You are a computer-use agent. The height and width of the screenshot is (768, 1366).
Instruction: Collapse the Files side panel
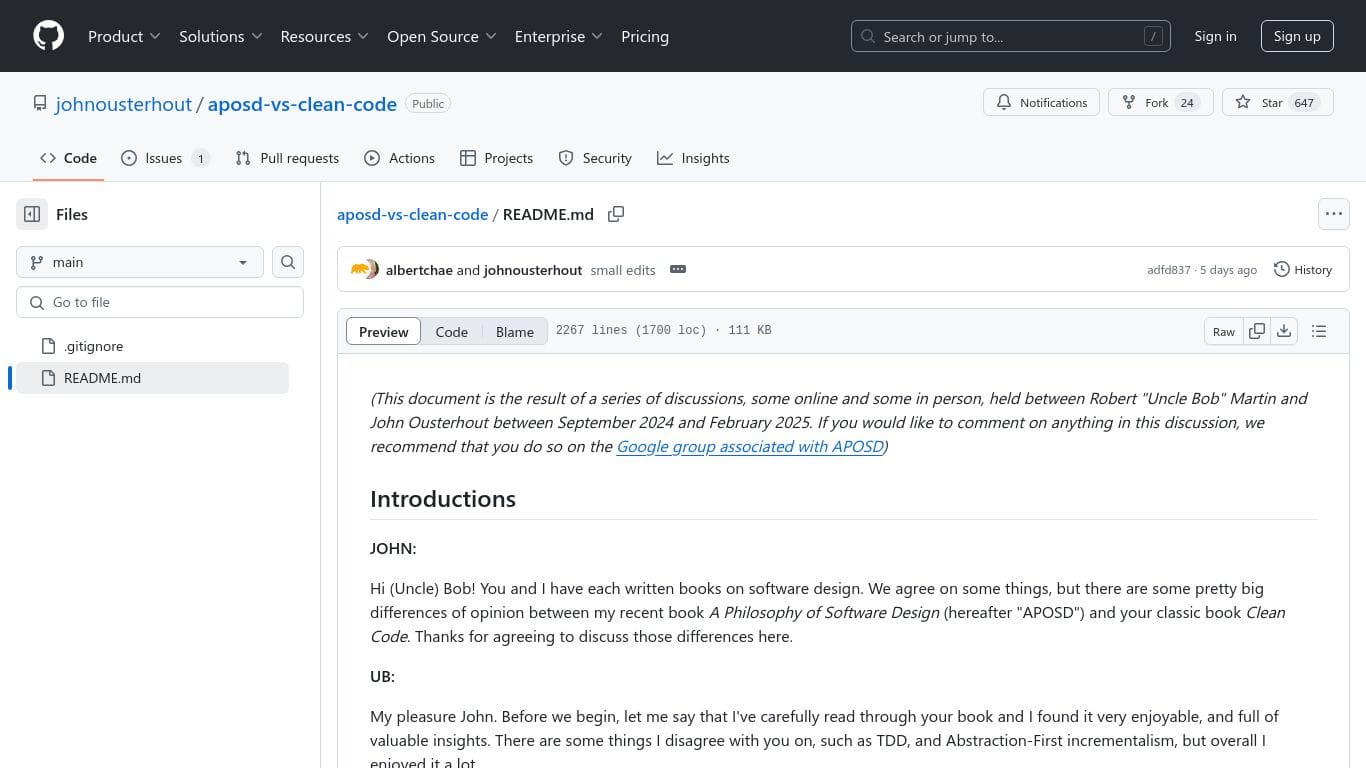coord(32,214)
